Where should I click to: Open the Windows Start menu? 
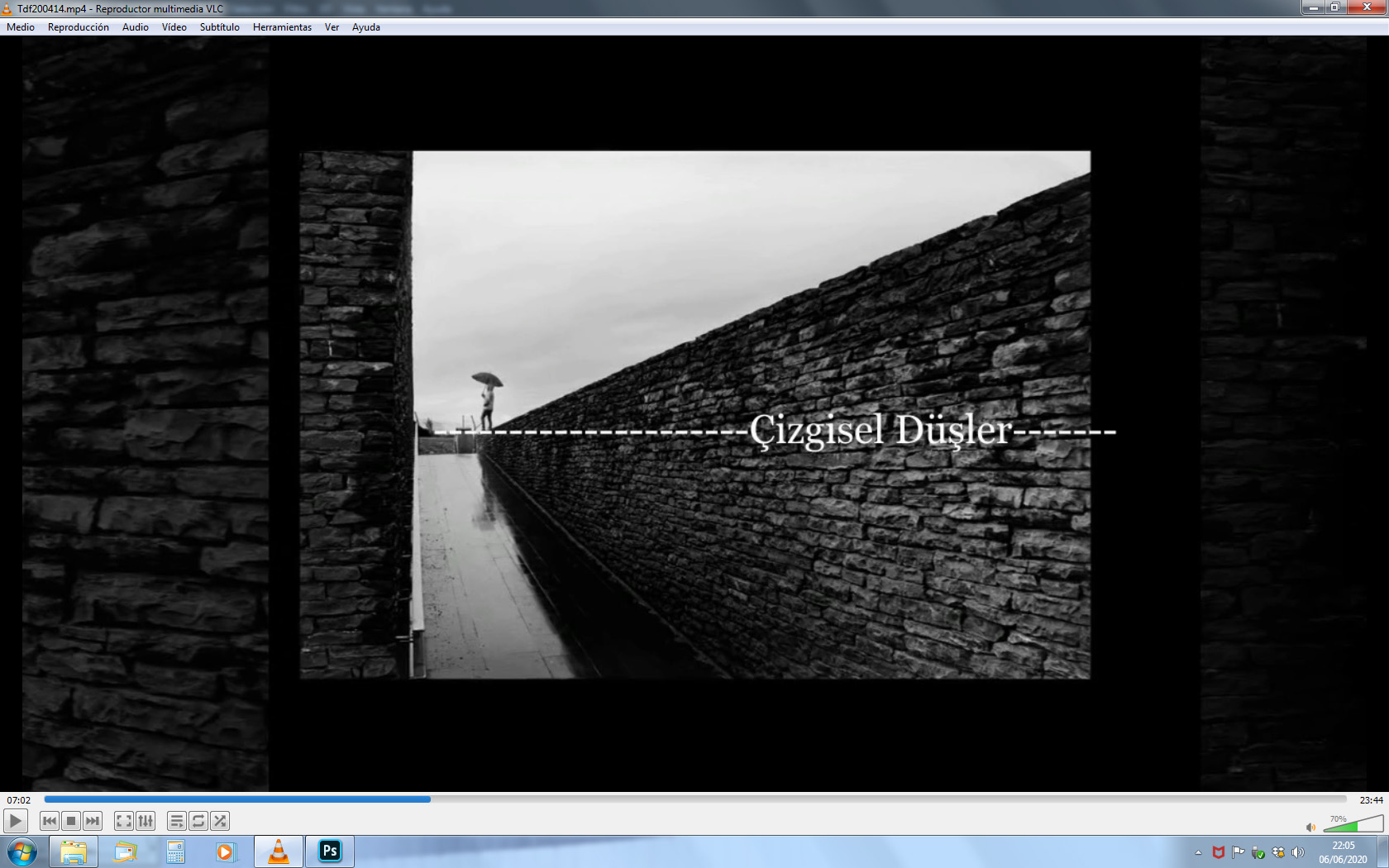tap(22, 851)
